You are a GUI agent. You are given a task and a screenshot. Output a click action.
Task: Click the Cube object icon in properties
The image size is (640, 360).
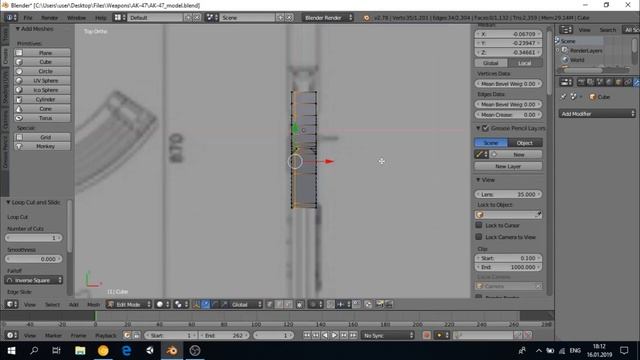[x=593, y=97]
